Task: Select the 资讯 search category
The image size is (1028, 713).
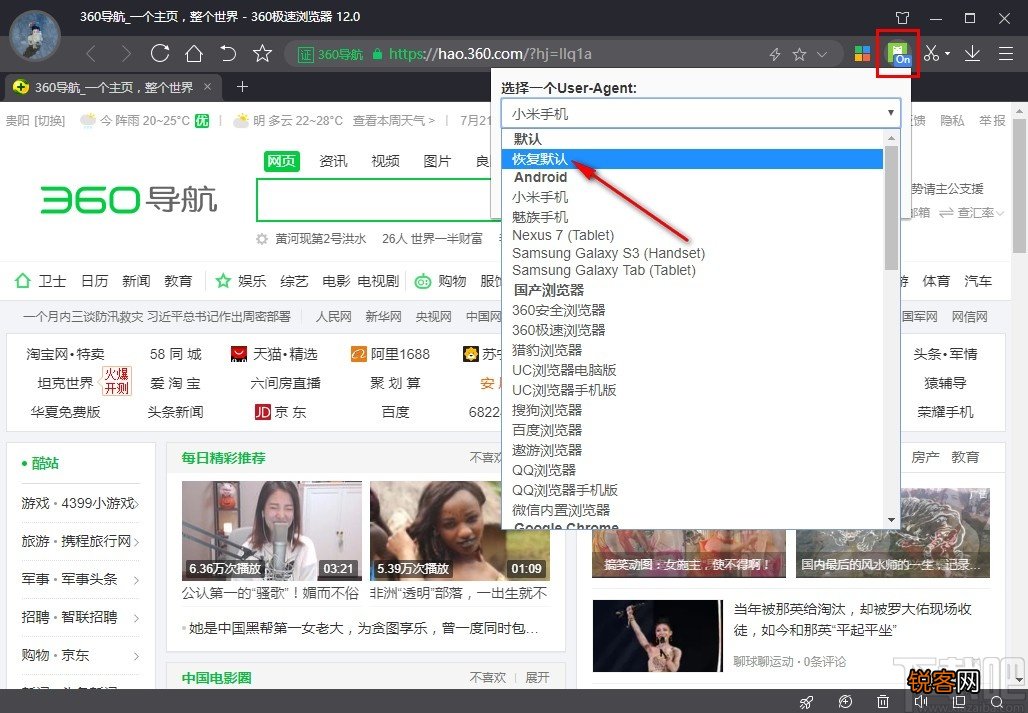Action: tap(333, 160)
